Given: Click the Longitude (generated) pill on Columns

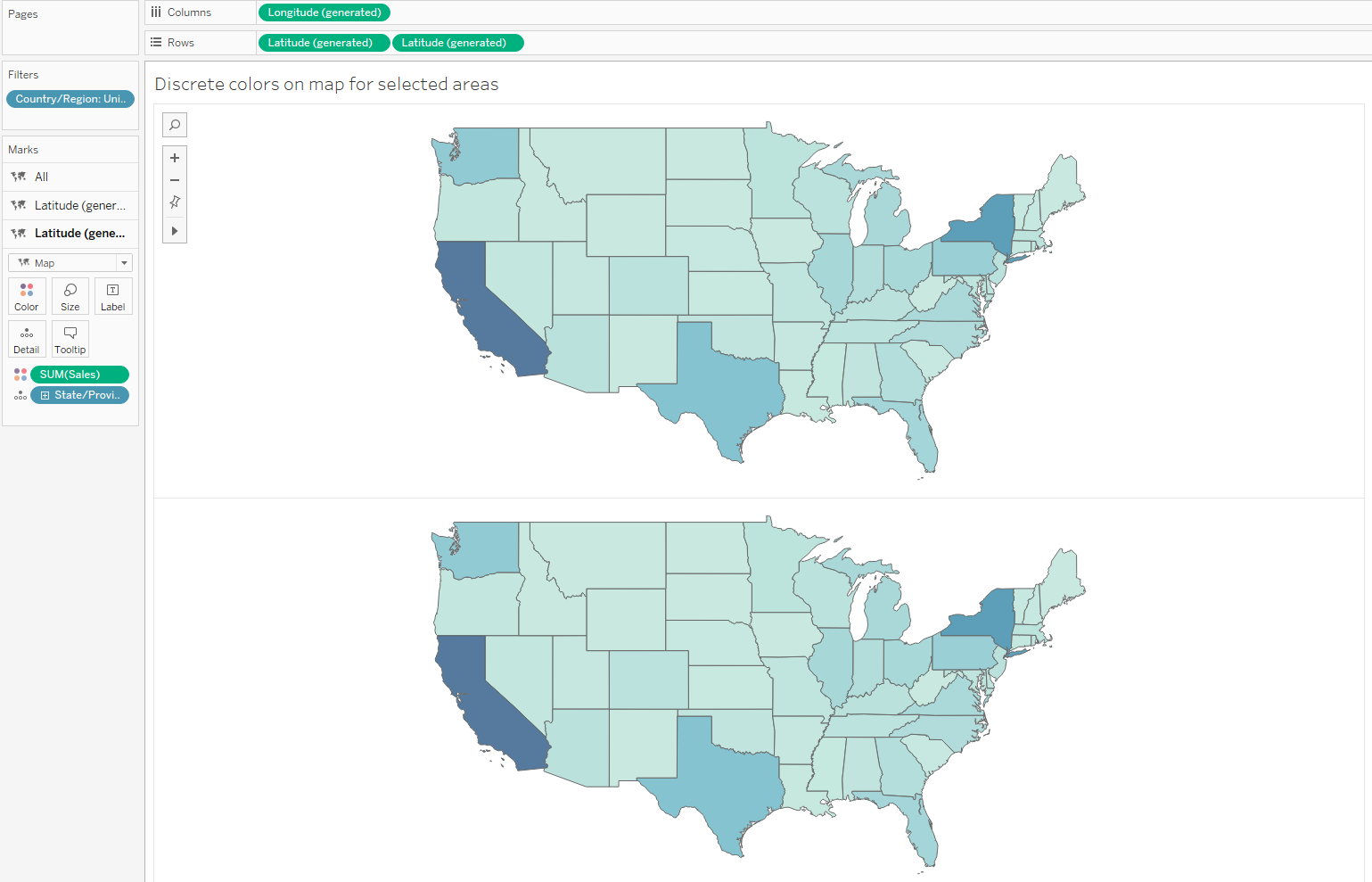Looking at the screenshot, I should pos(324,12).
